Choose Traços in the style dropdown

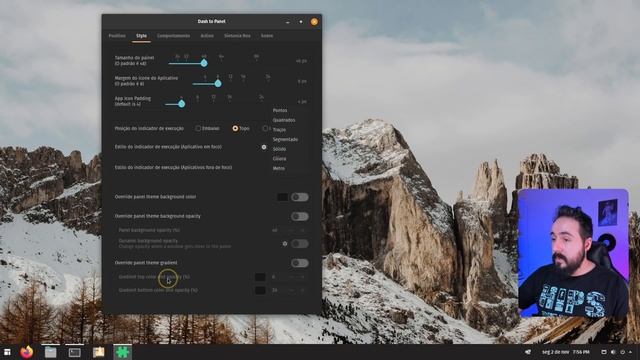(x=280, y=130)
